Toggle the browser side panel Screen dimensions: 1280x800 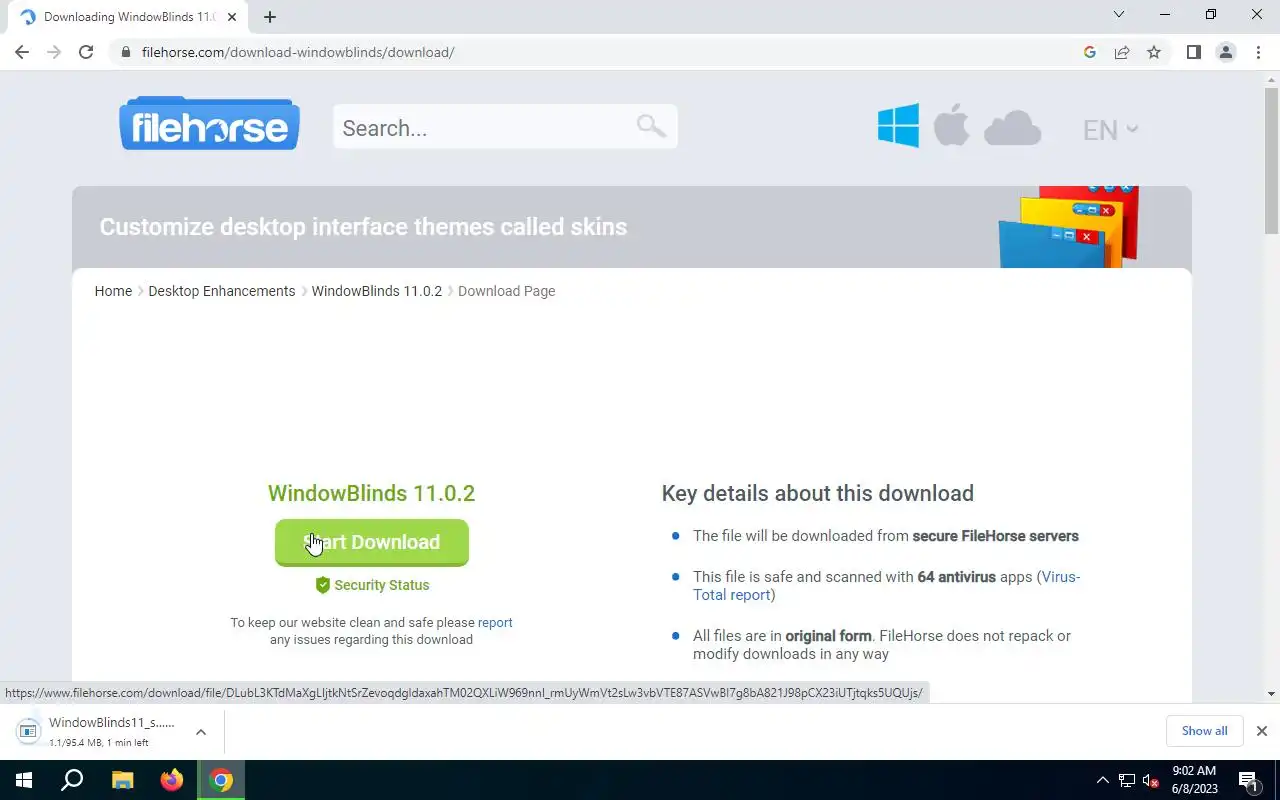pyautogui.click(x=1194, y=52)
